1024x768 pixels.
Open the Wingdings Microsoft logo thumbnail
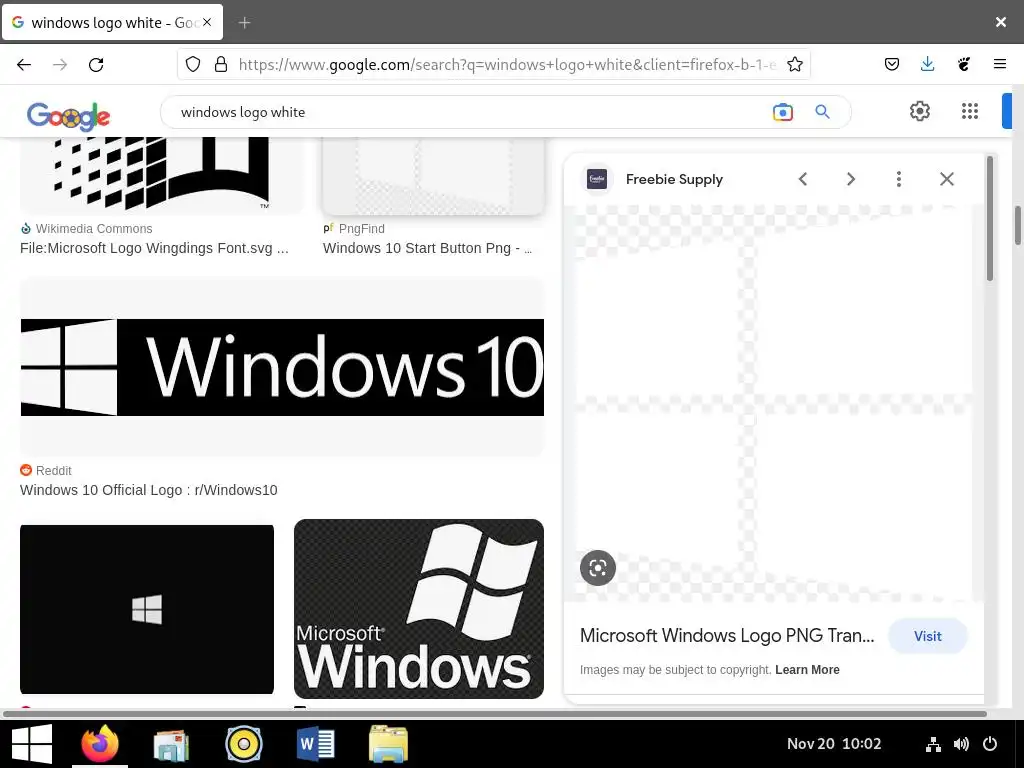click(162, 175)
